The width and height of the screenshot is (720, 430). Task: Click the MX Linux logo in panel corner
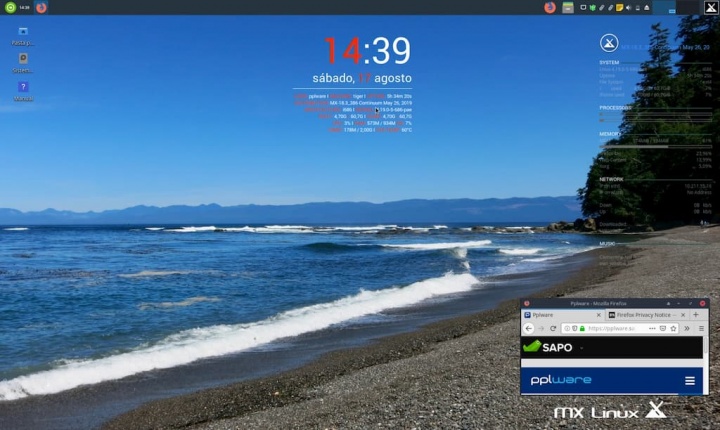tap(711, 7)
